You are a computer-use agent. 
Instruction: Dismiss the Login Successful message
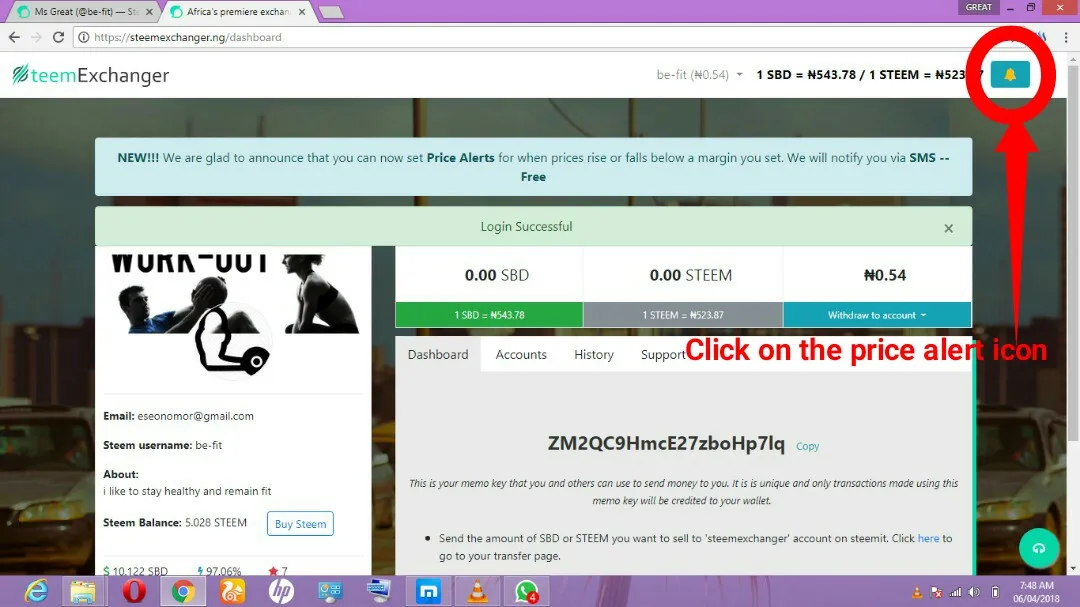point(948,228)
